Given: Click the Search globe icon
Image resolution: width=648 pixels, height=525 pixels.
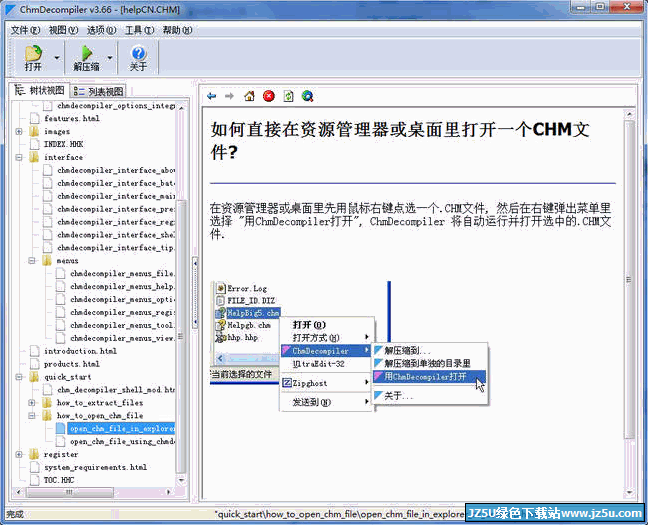Looking at the screenshot, I should [x=307, y=96].
